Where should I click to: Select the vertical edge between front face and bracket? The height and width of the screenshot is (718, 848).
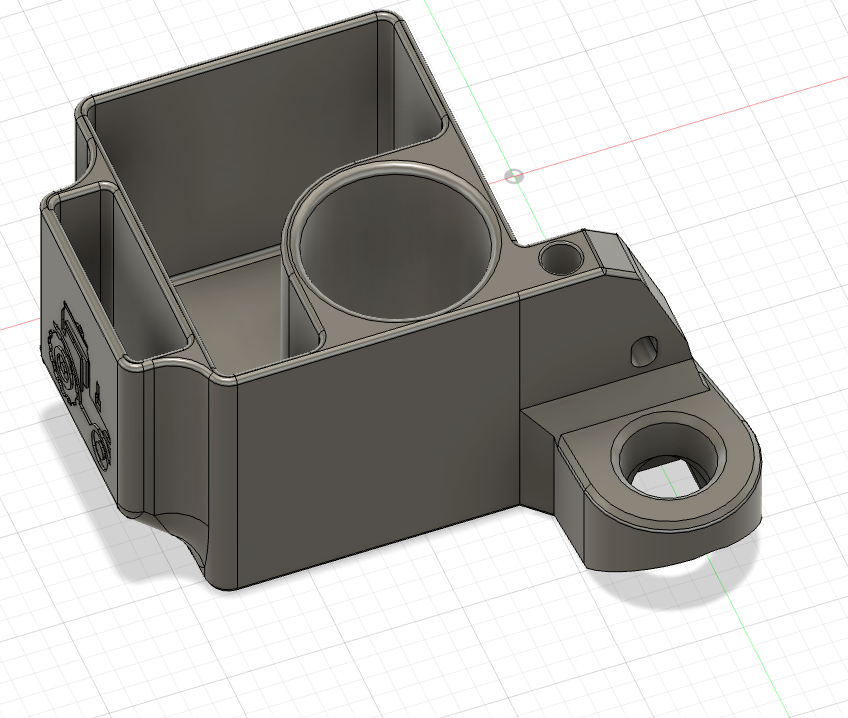click(x=523, y=400)
